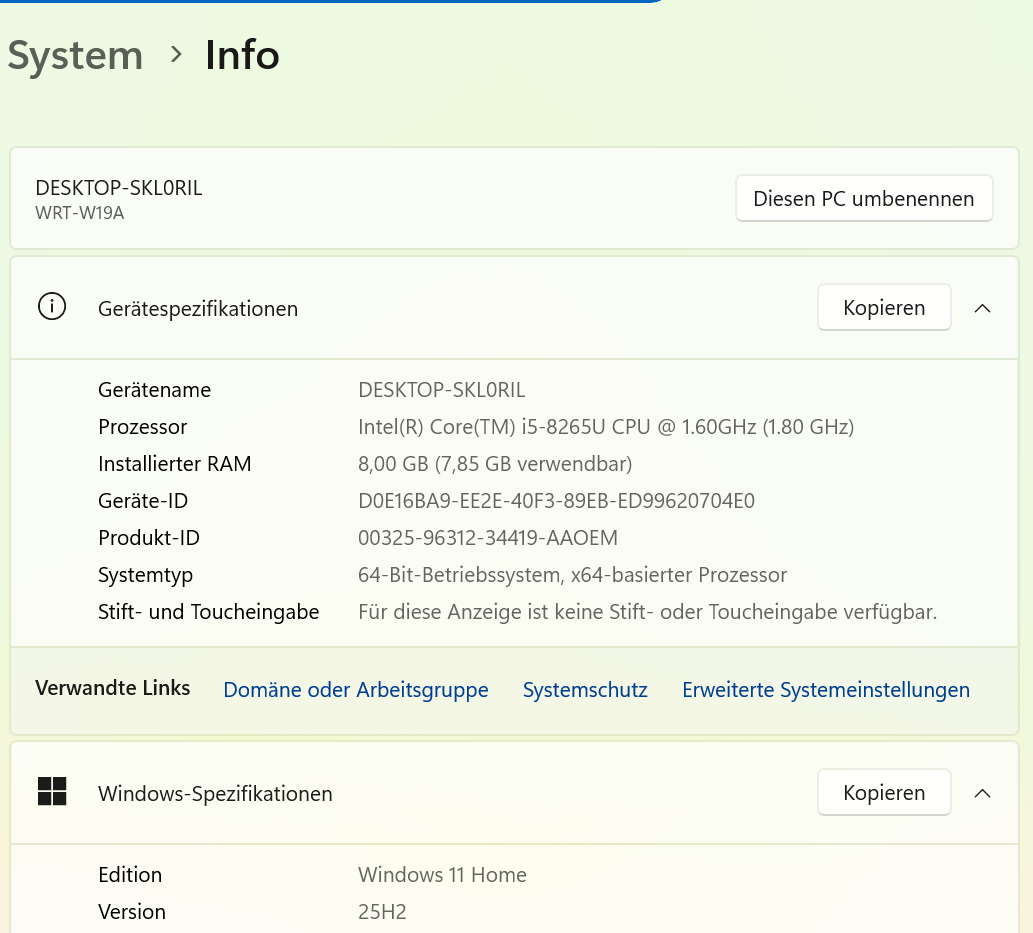
Task: Click the text about keine Stift- oder Toucheingabe
Action: 648,612
